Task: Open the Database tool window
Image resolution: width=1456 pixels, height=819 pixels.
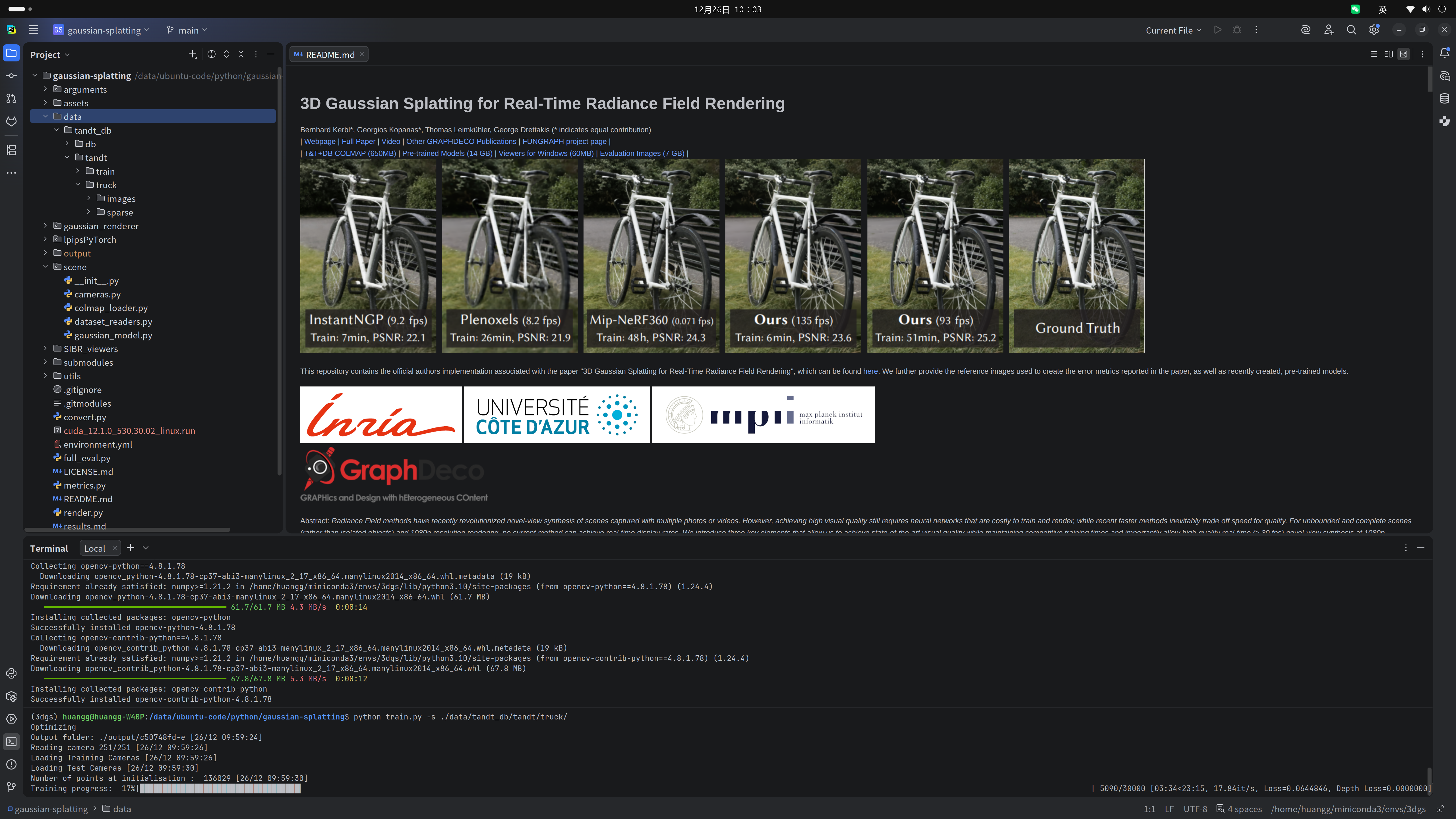Action: click(1444, 98)
